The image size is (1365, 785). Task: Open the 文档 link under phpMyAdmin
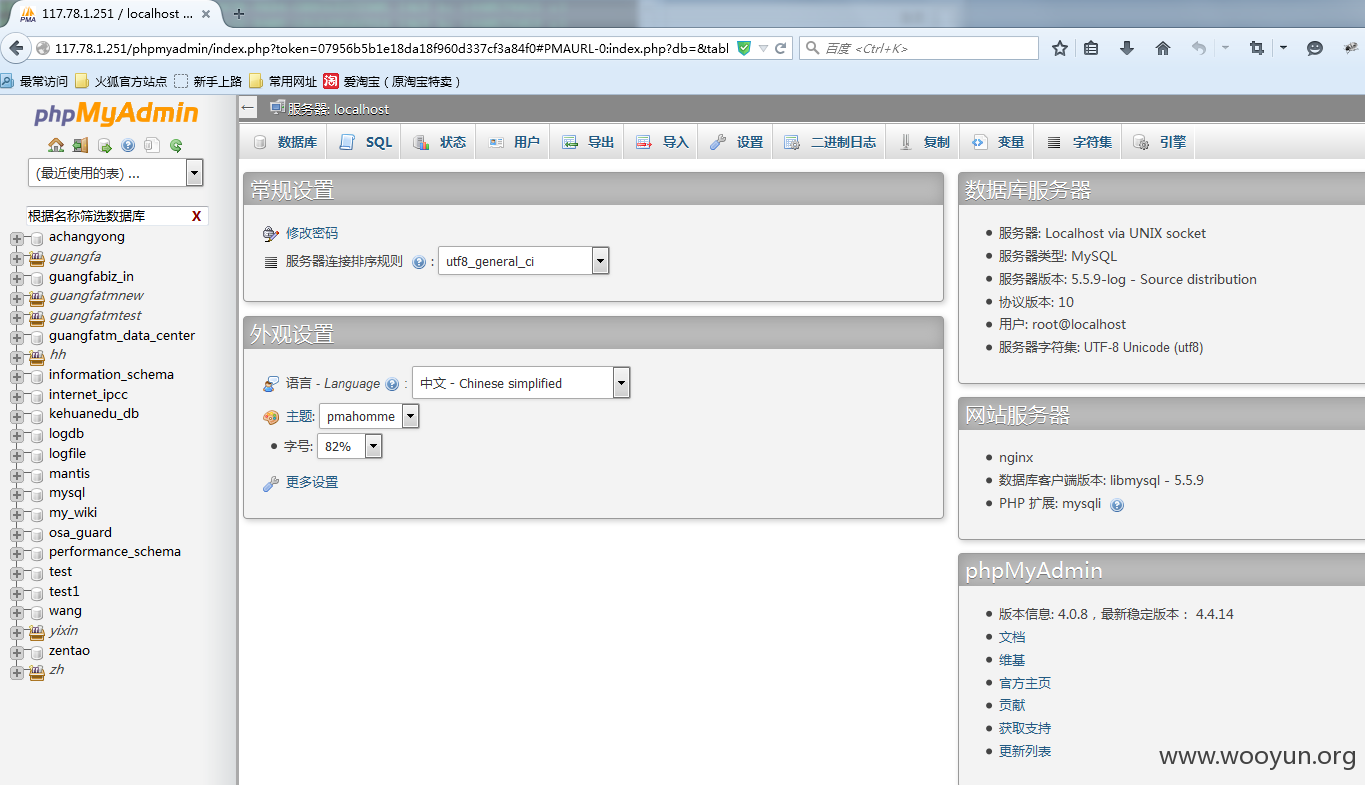coord(1012,637)
